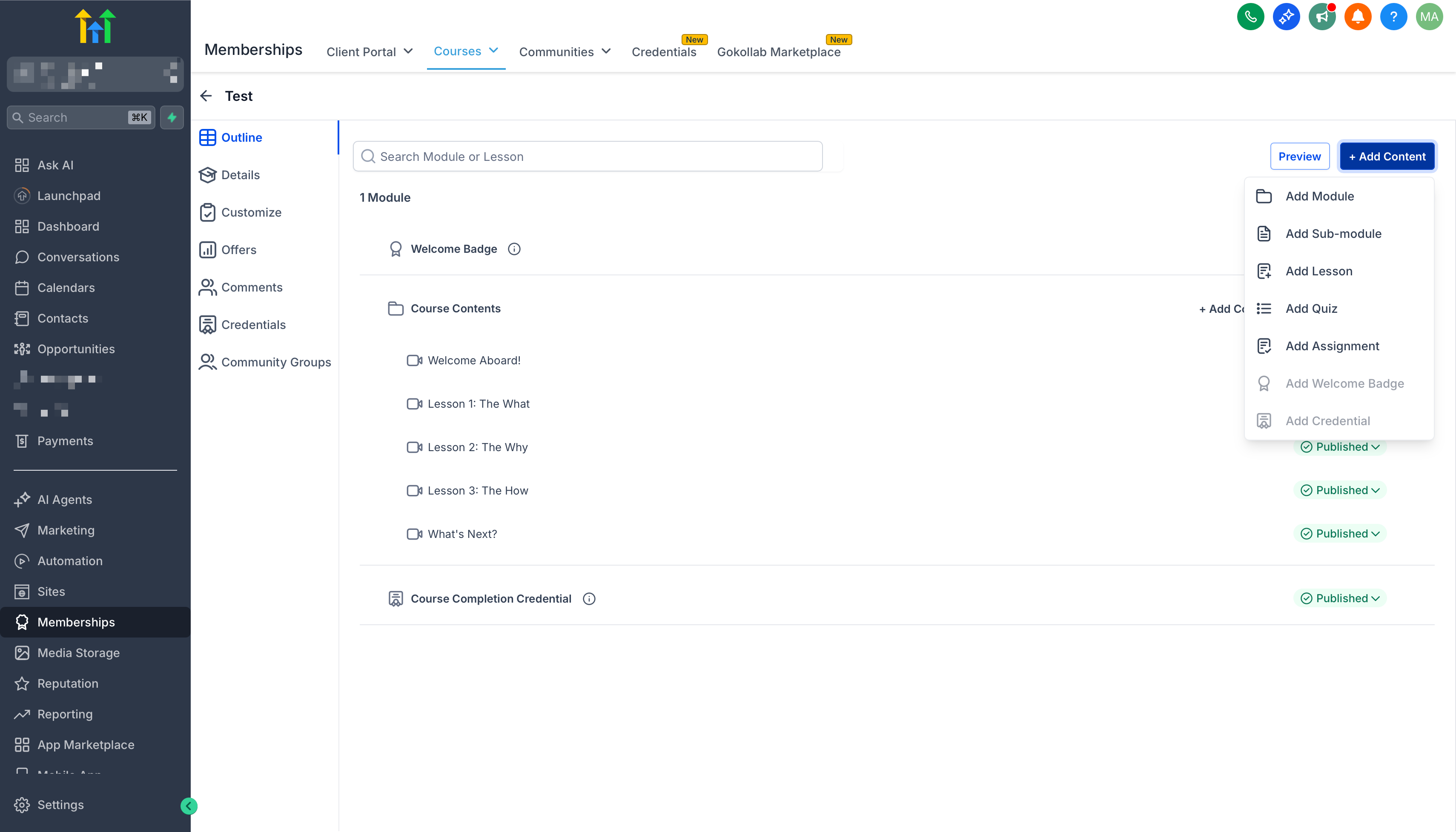Click the Add Content button

[x=1387, y=157]
